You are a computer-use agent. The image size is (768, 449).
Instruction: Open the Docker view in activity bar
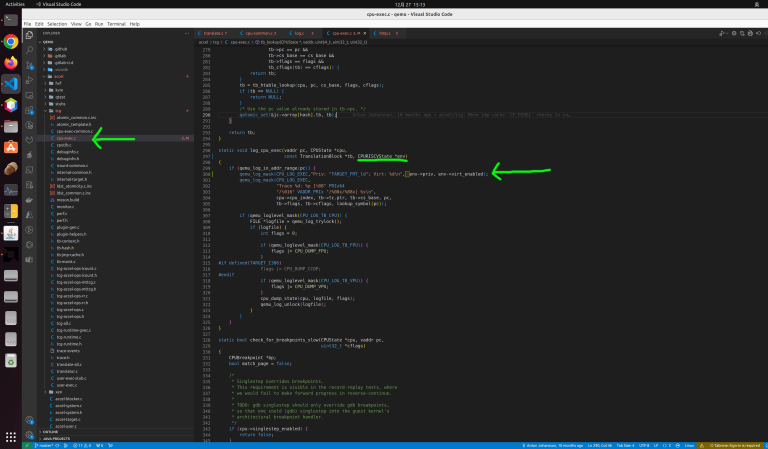tap(29, 200)
